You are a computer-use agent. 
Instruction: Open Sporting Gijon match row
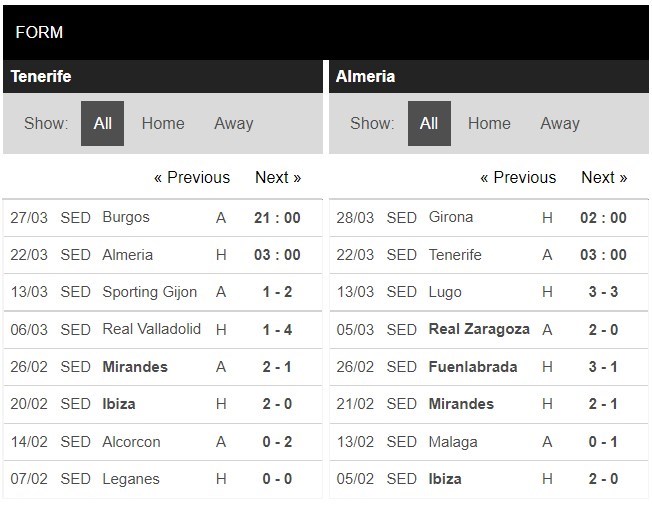[163, 292]
